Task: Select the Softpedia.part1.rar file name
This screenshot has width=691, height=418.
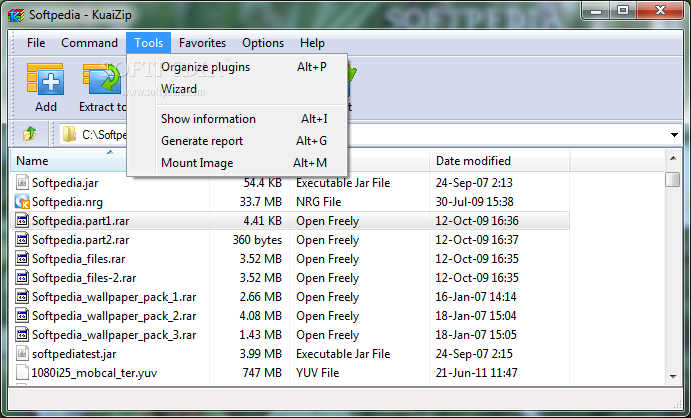Action: (81, 221)
